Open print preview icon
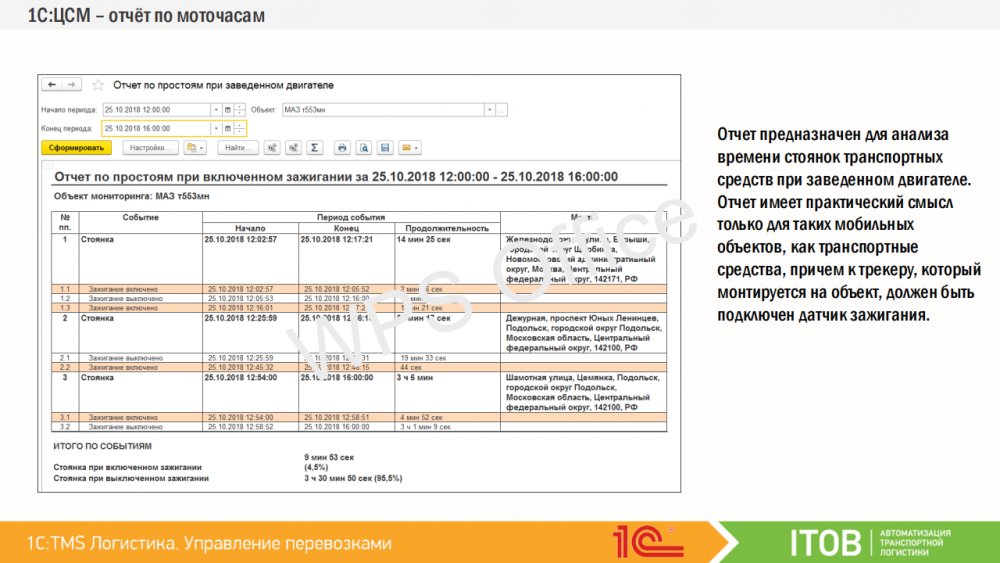 point(364,148)
